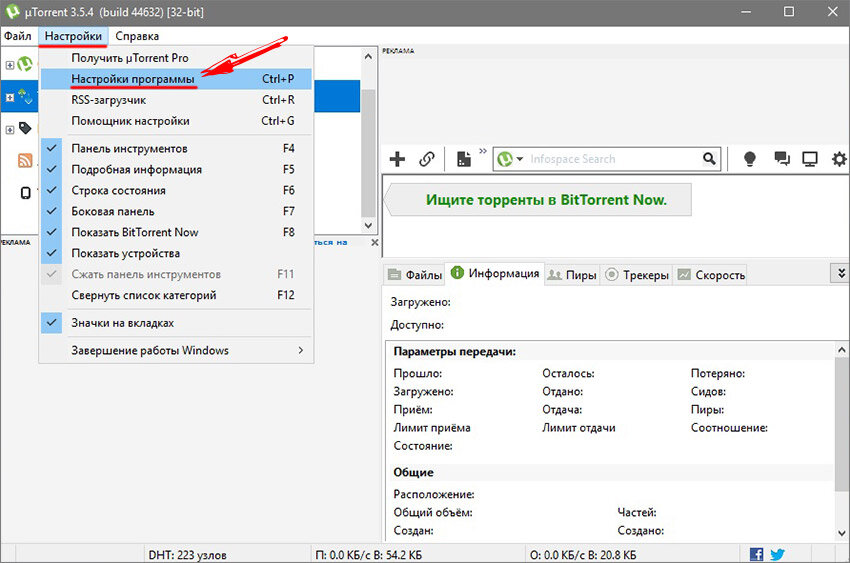This screenshot has width=850, height=563.
Task: Click the lightbulb icon in toolbar
Action: click(750, 159)
